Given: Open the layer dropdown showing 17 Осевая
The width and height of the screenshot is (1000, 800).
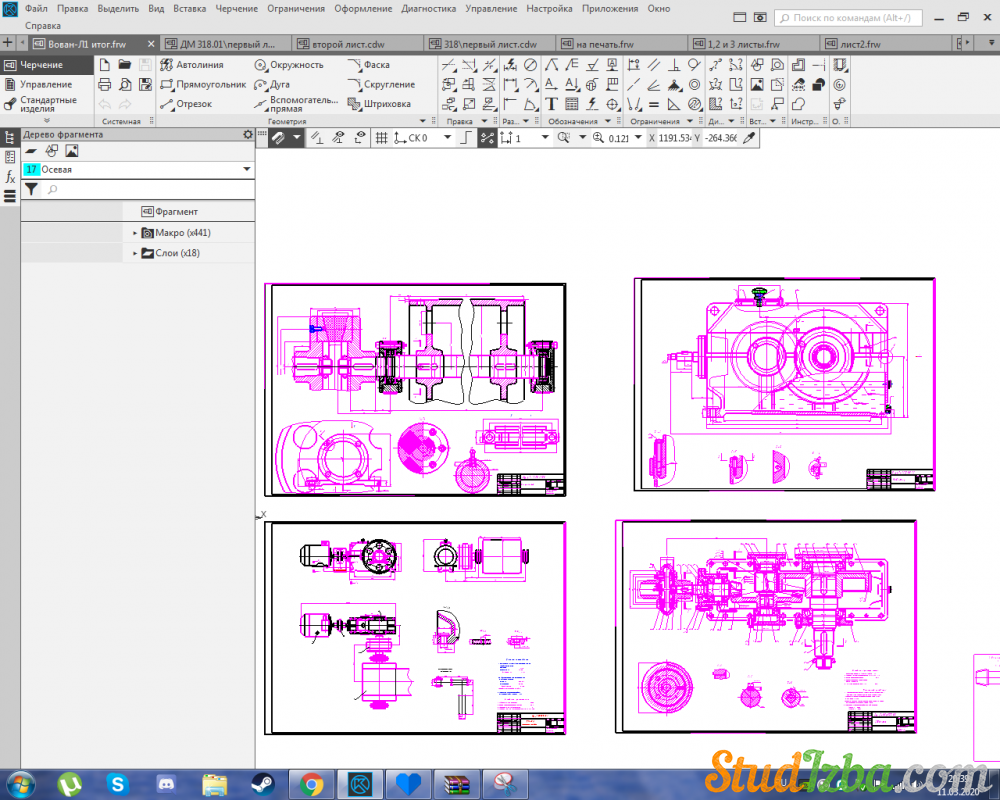Looking at the screenshot, I should [246, 170].
